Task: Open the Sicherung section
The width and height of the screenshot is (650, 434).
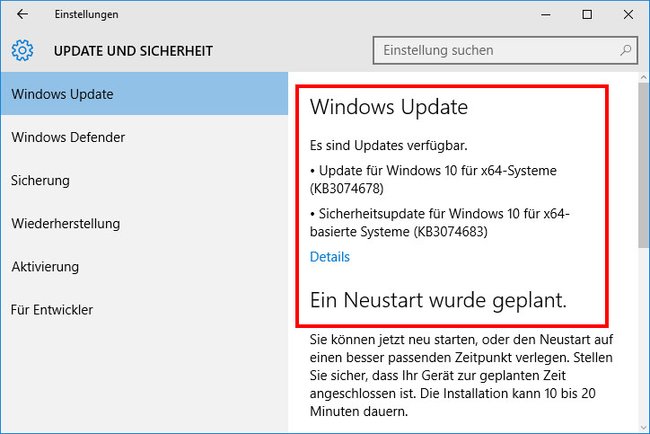Action: tap(144, 180)
